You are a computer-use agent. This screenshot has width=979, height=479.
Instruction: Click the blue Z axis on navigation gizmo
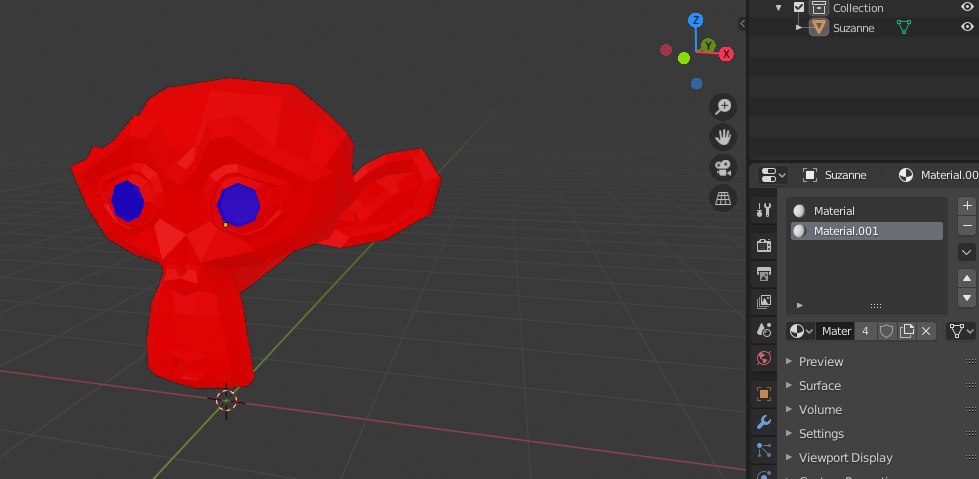(x=696, y=20)
